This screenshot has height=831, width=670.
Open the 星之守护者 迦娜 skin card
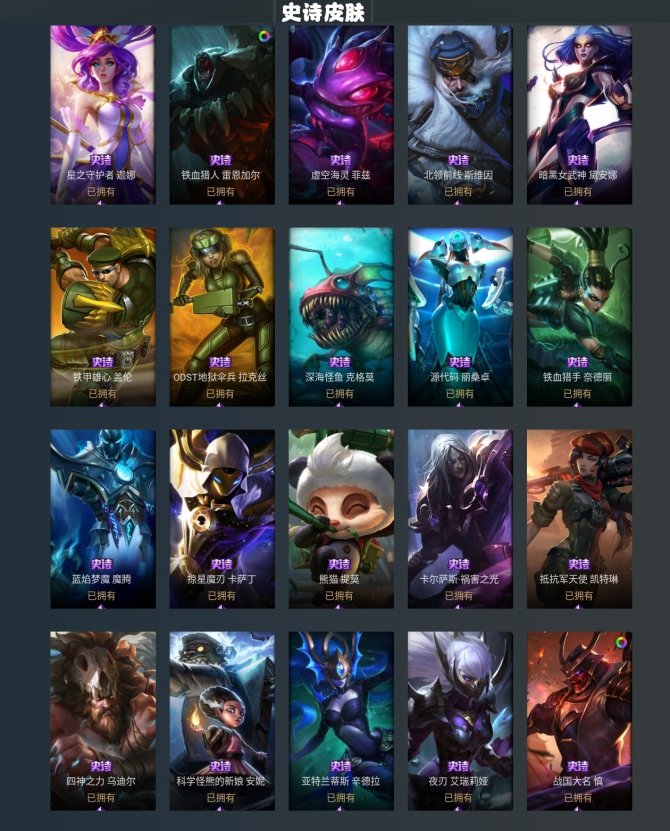[103, 114]
